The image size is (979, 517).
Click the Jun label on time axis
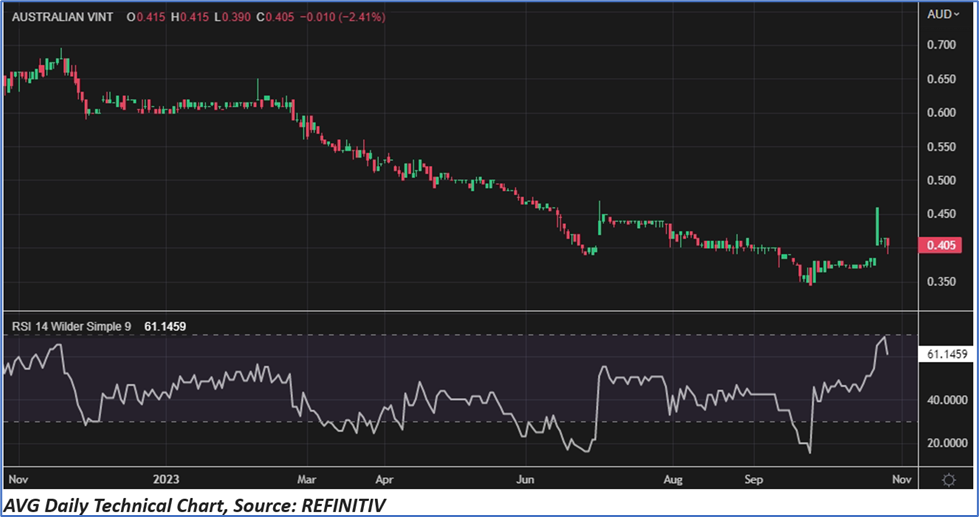[x=525, y=480]
